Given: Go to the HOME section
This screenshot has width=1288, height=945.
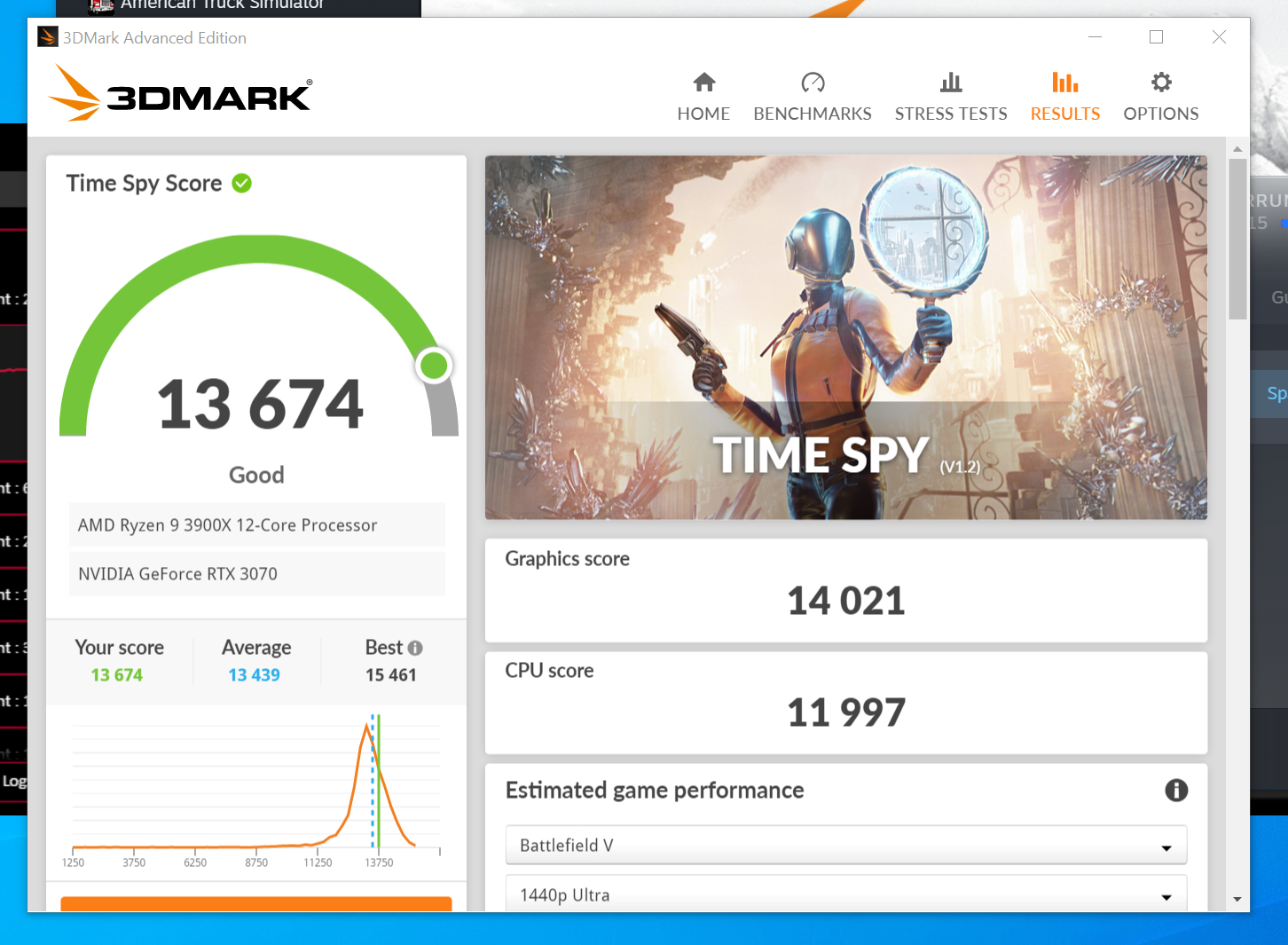Looking at the screenshot, I should tap(703, 97).
